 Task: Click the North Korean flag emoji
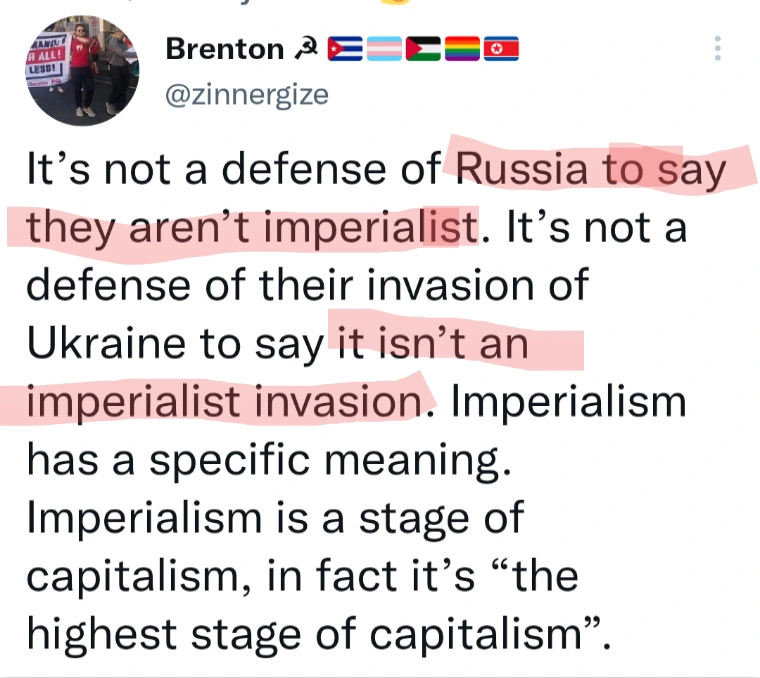click(499, 49)
